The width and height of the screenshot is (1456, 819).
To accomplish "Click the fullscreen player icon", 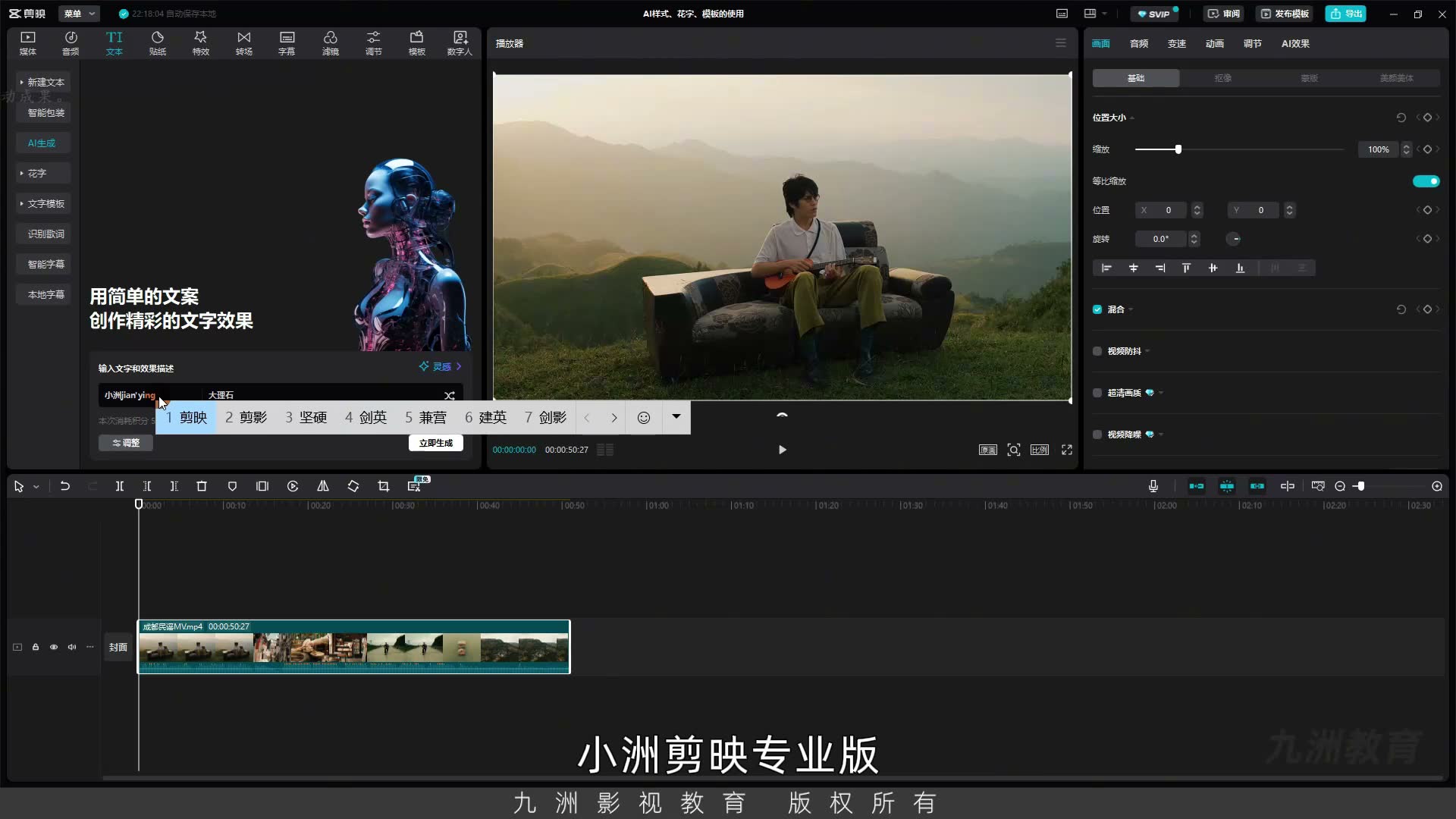I will [x=1067, y=450].
